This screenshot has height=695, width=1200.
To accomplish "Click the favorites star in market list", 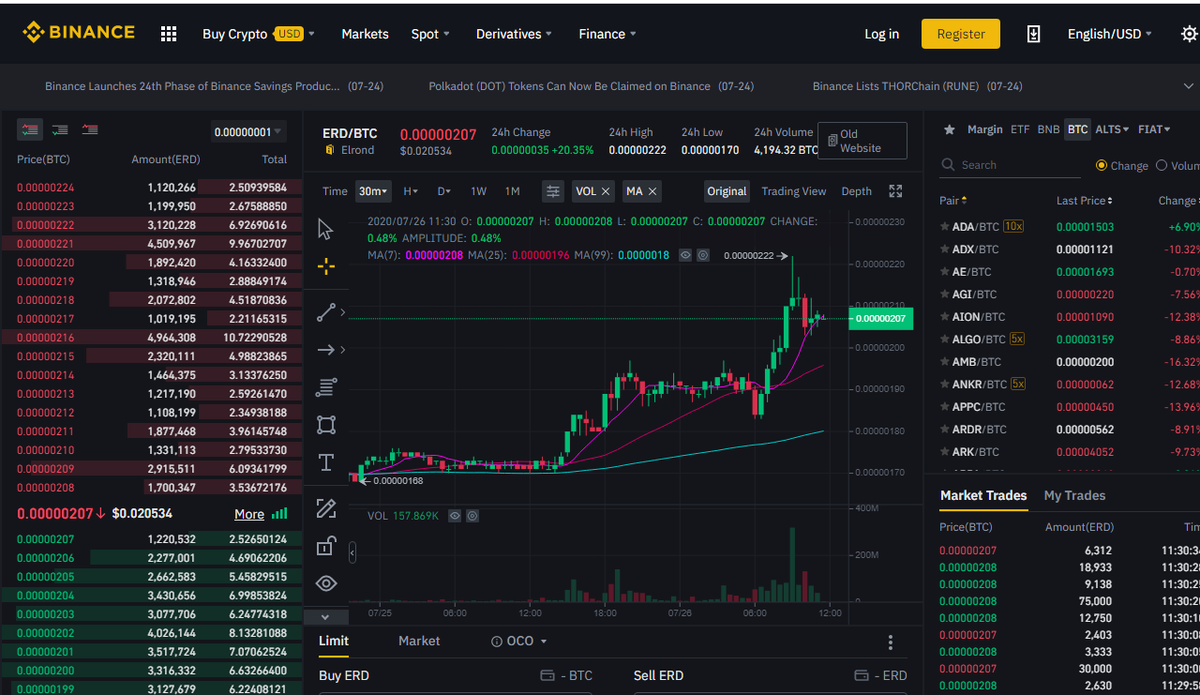I will point(950,130).
